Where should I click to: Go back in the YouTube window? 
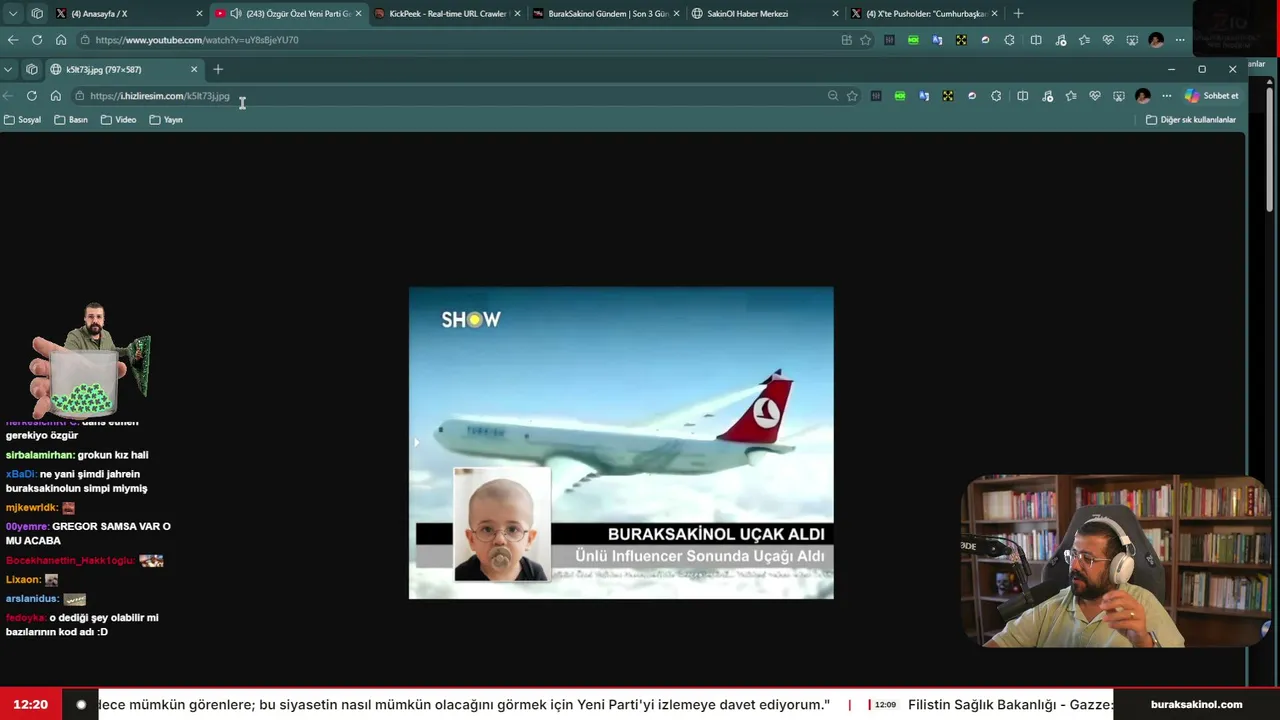[x=13, y=40]
